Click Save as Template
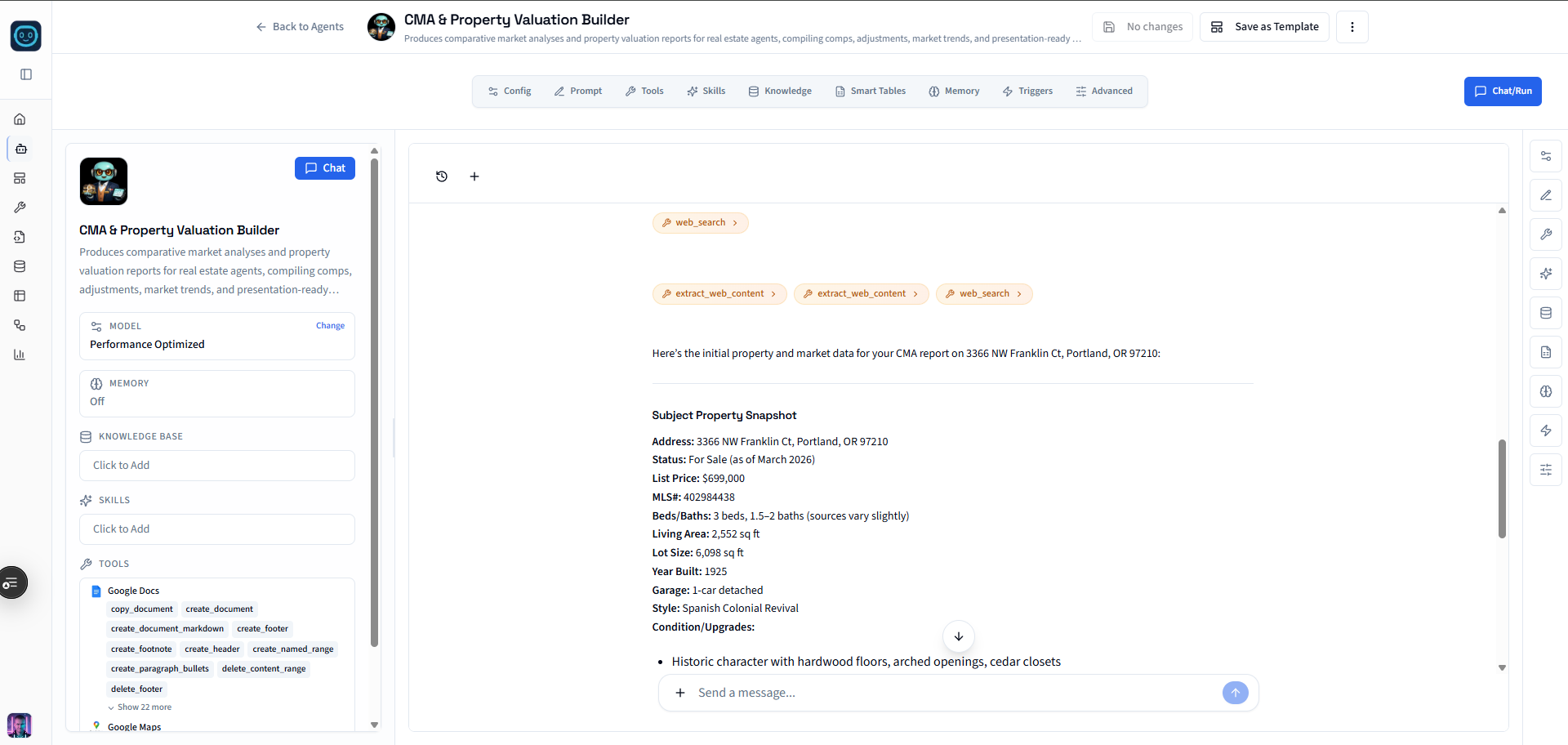Viewport: 1568px width, 745px height. click(x=1264, y=26)
